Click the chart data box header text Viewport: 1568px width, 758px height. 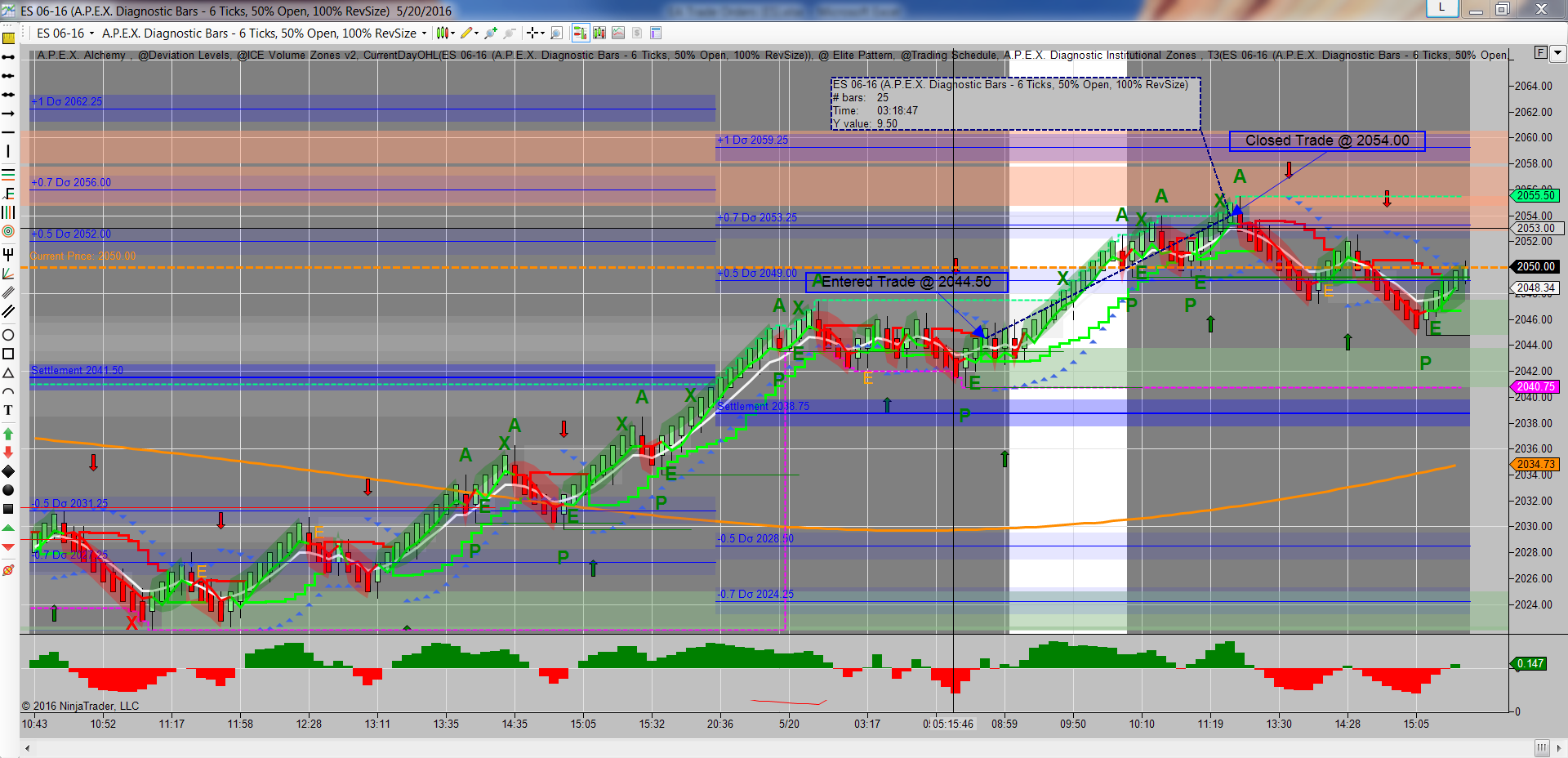pyautogui.click(x=1010, y=84)
